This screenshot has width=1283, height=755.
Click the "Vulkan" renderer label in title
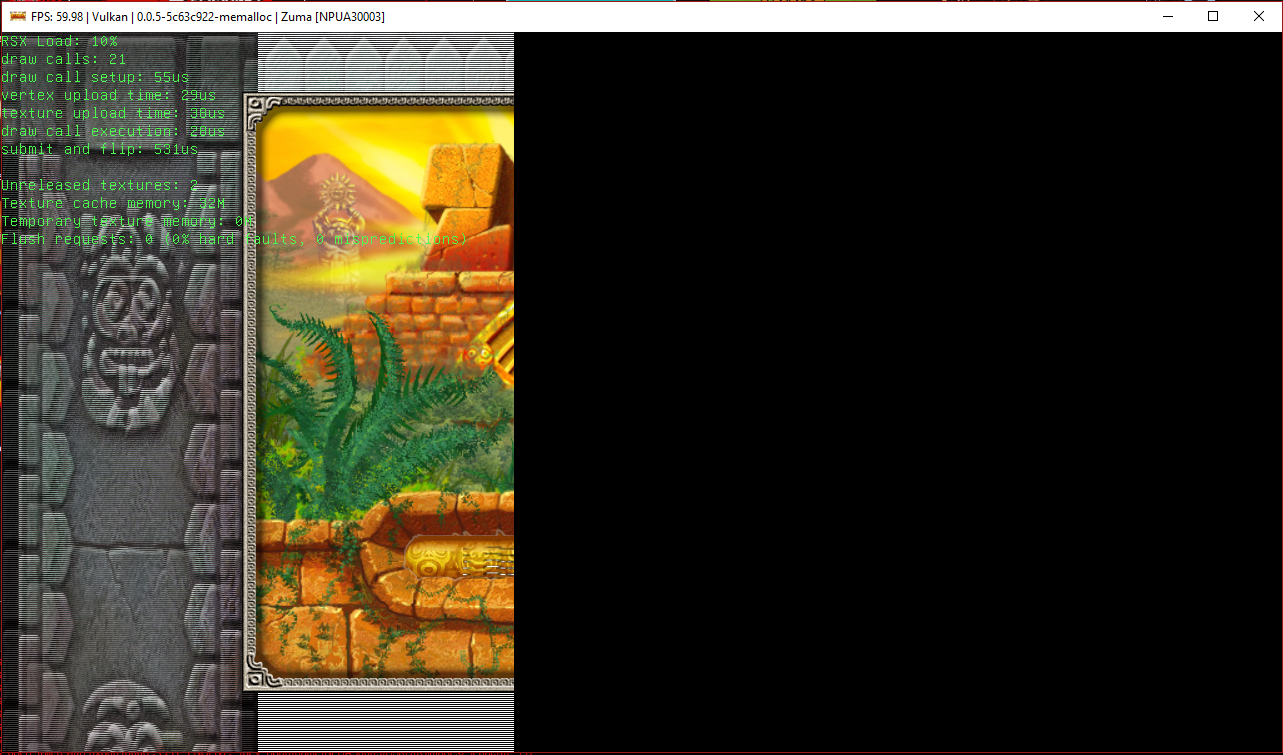pos(113,17)
